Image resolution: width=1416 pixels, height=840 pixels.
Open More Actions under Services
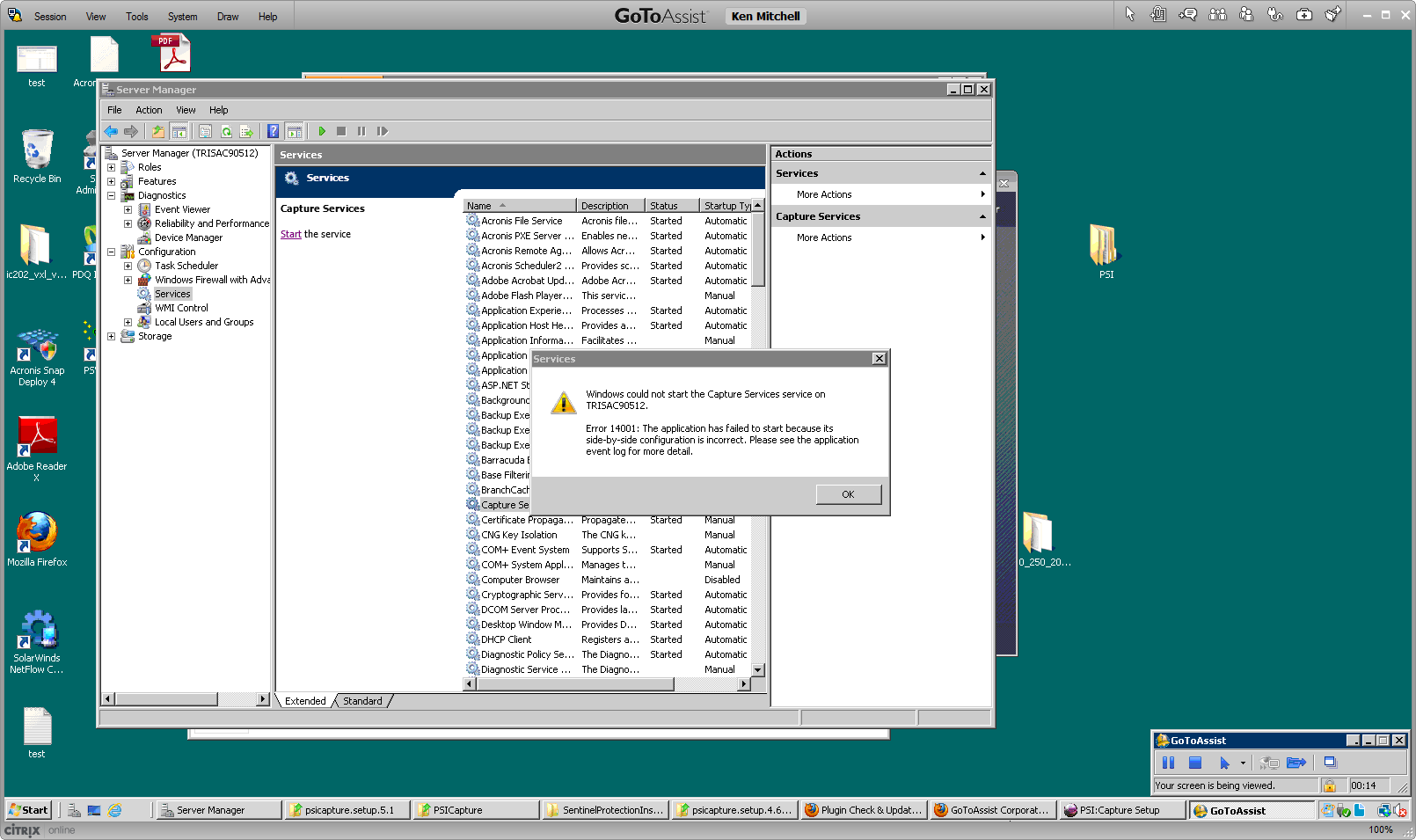880,194
